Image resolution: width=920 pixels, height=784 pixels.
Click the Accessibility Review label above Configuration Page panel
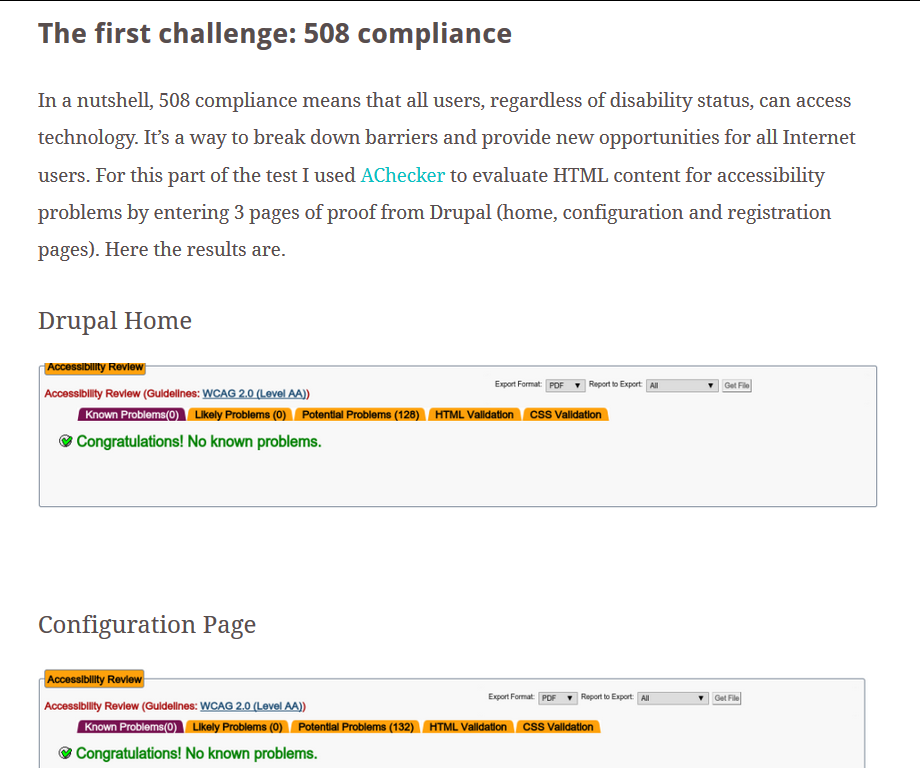[x=94, y=680]
